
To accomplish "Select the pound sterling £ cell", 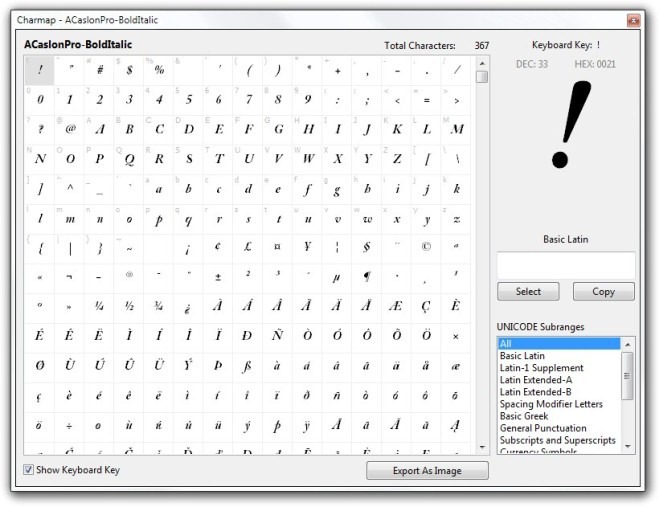I will [x=248, y=249].
